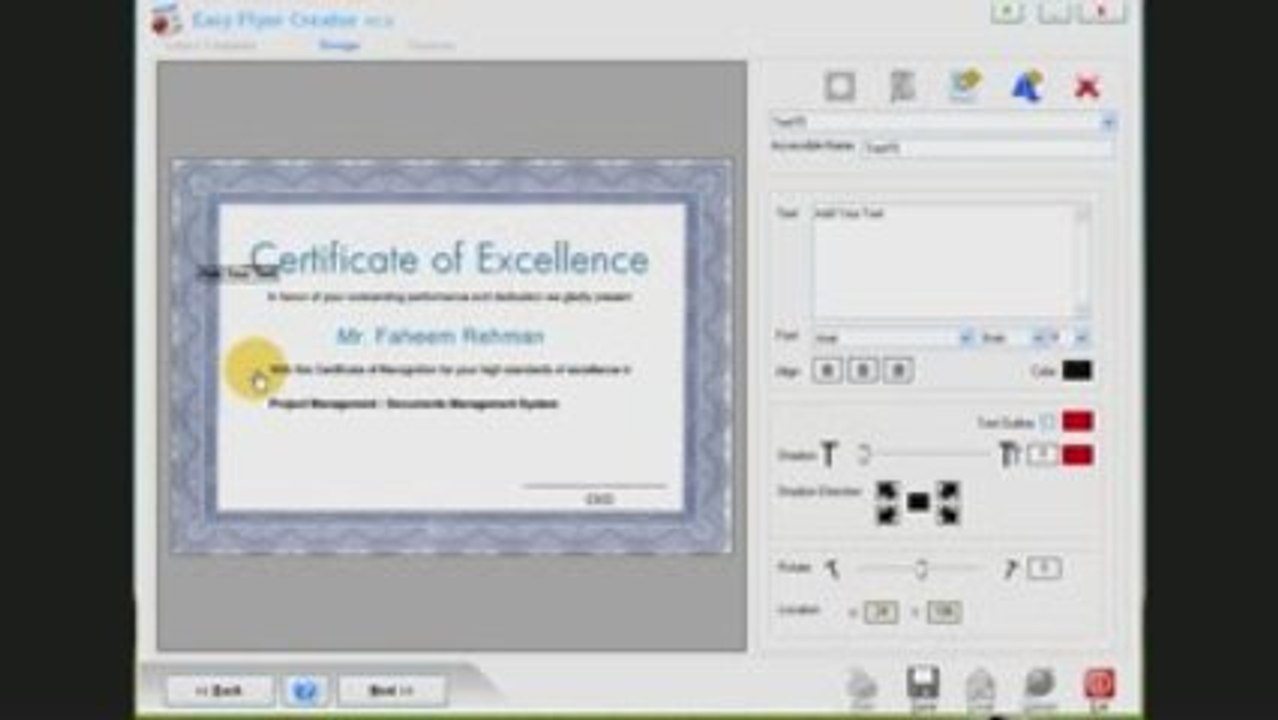The image size is (1278, 720).
Task: Set shadow direction to bottom-right
Action: tap(948, 515)
